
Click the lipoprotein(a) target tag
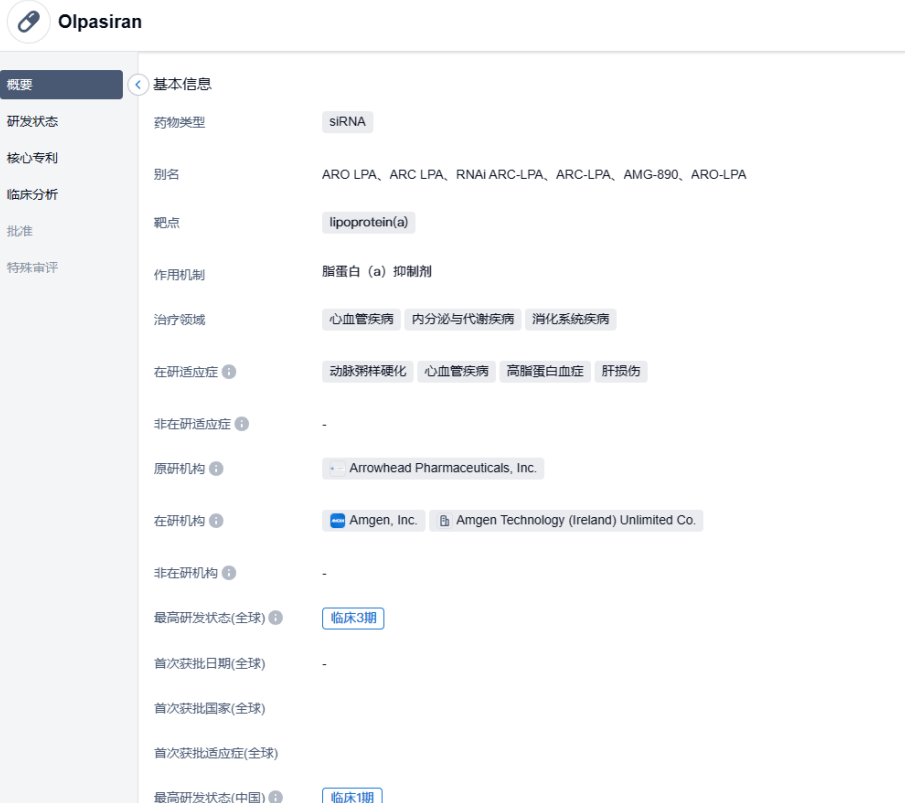click(x=368, y=222)
